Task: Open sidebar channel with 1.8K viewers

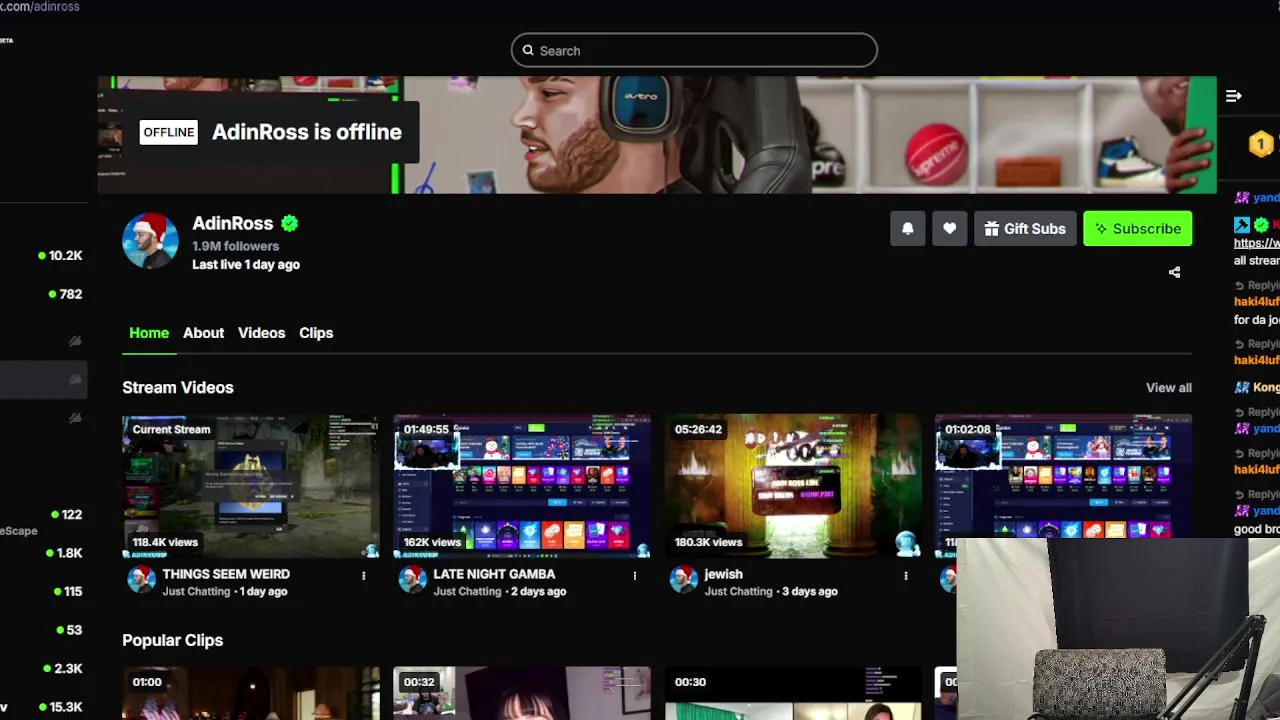Action: click(44, 553)
